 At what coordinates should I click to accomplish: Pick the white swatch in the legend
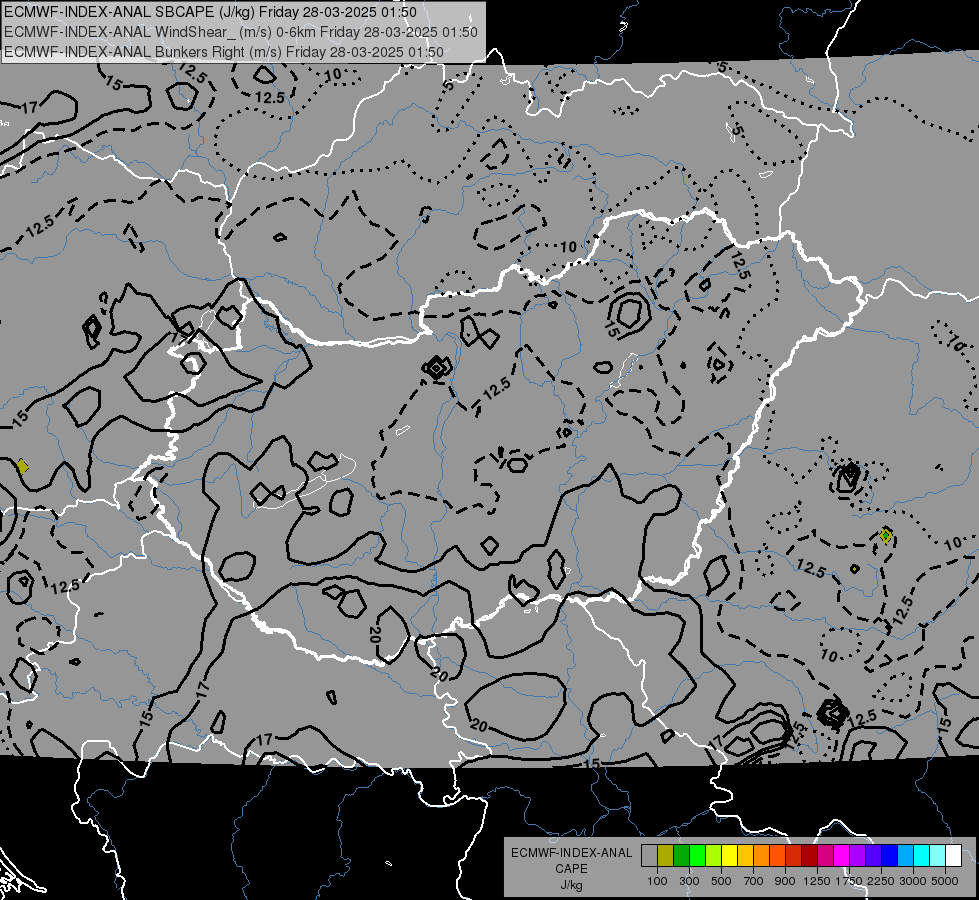[x=953, y=856]
